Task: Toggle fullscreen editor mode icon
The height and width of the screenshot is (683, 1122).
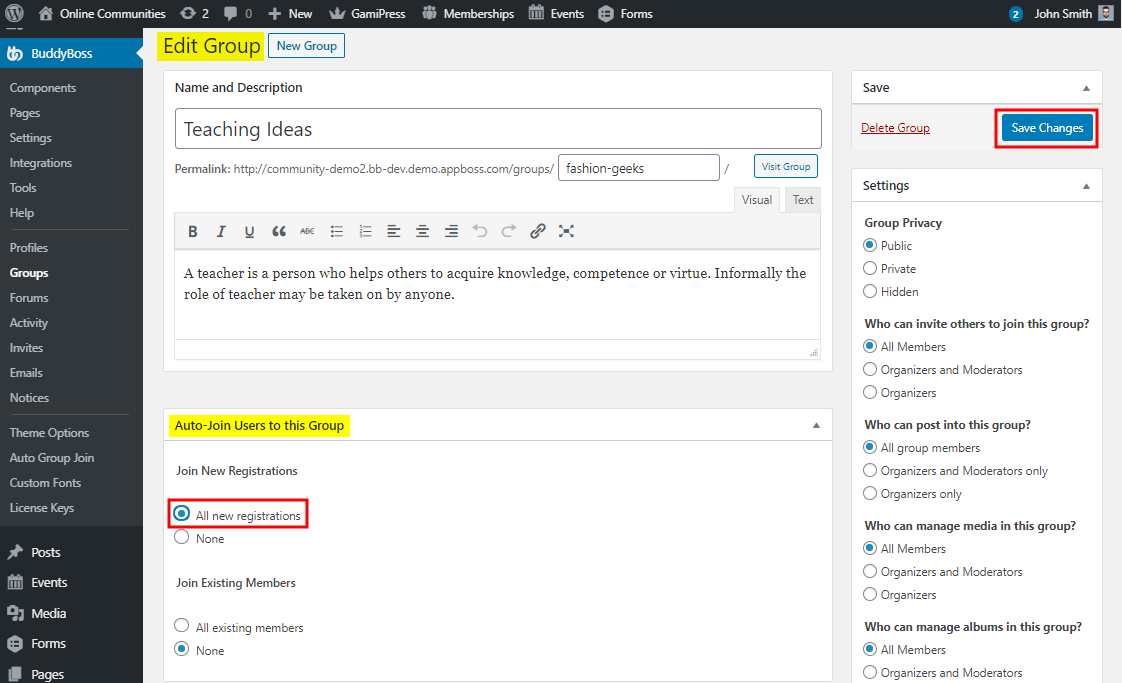Action: [x=566, y=231]
